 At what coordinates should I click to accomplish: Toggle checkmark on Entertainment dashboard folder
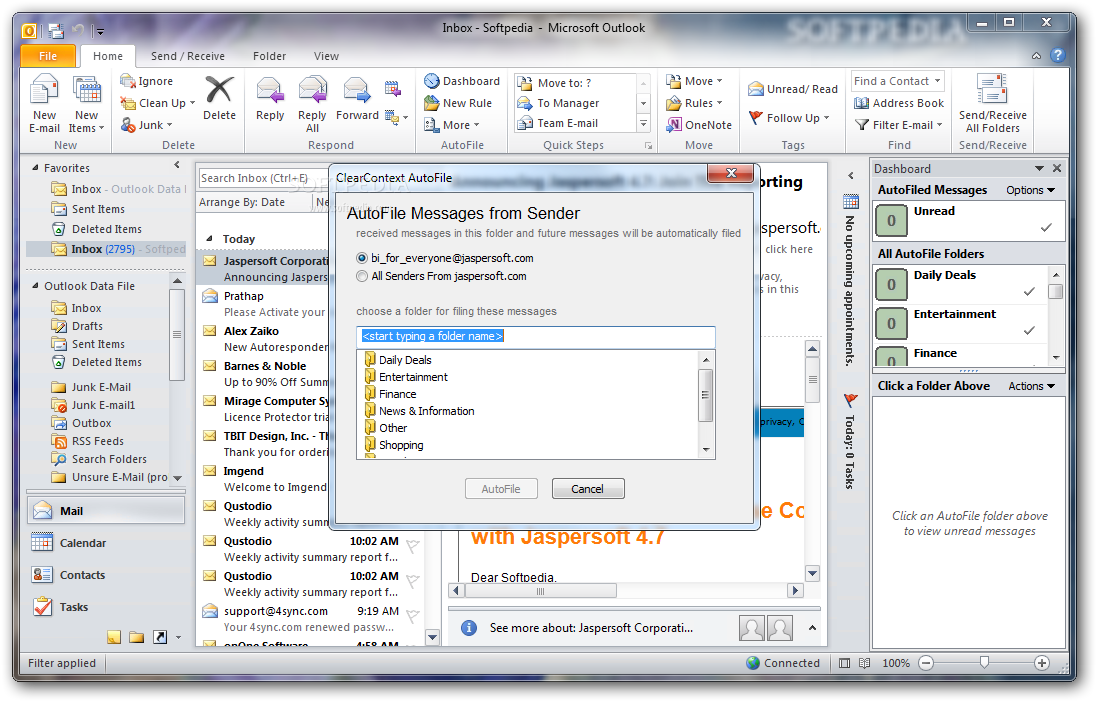pyautogui.click(x=1029, y=331)
